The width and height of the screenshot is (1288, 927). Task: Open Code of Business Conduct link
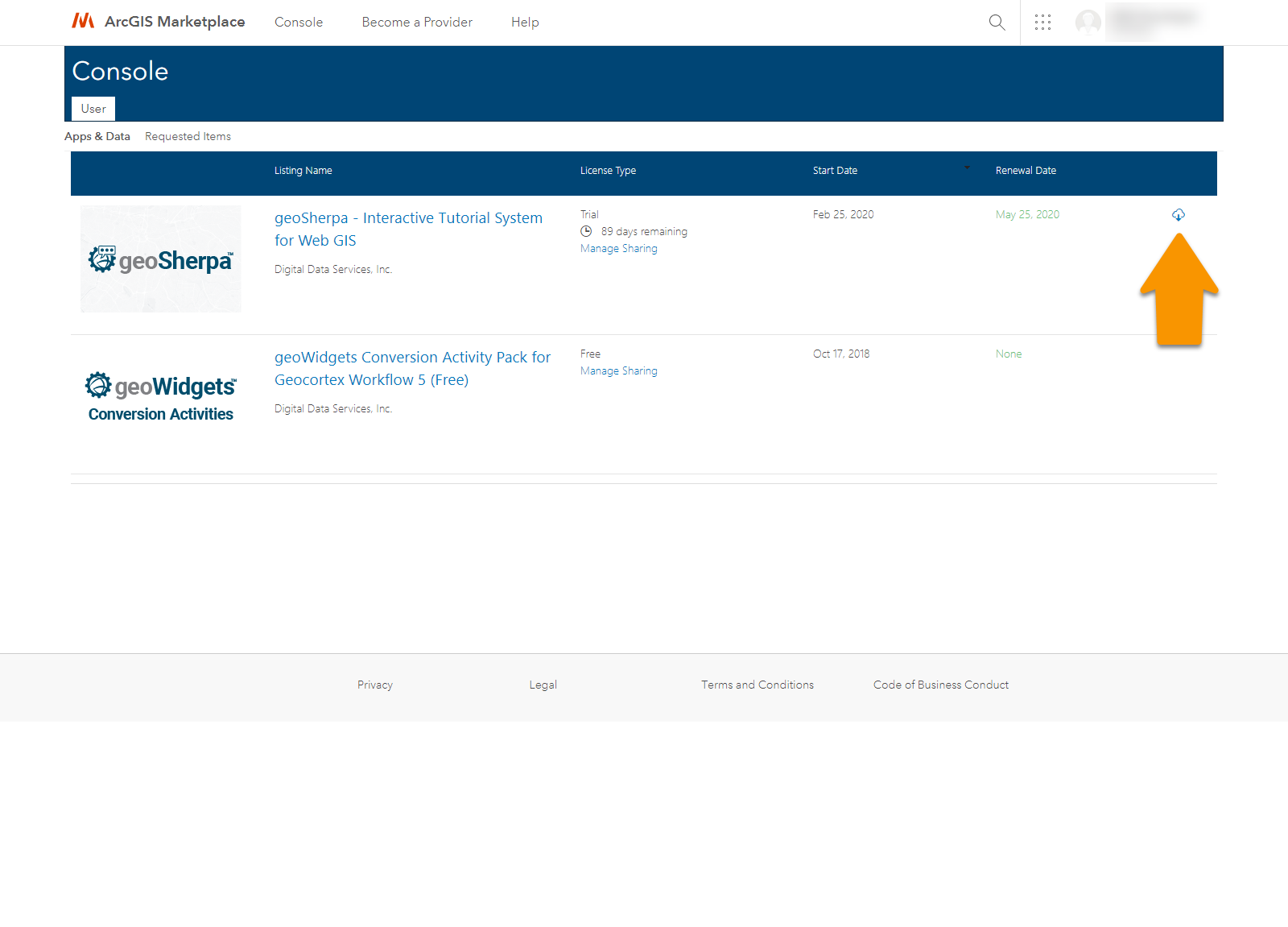(x=941, y=685)
